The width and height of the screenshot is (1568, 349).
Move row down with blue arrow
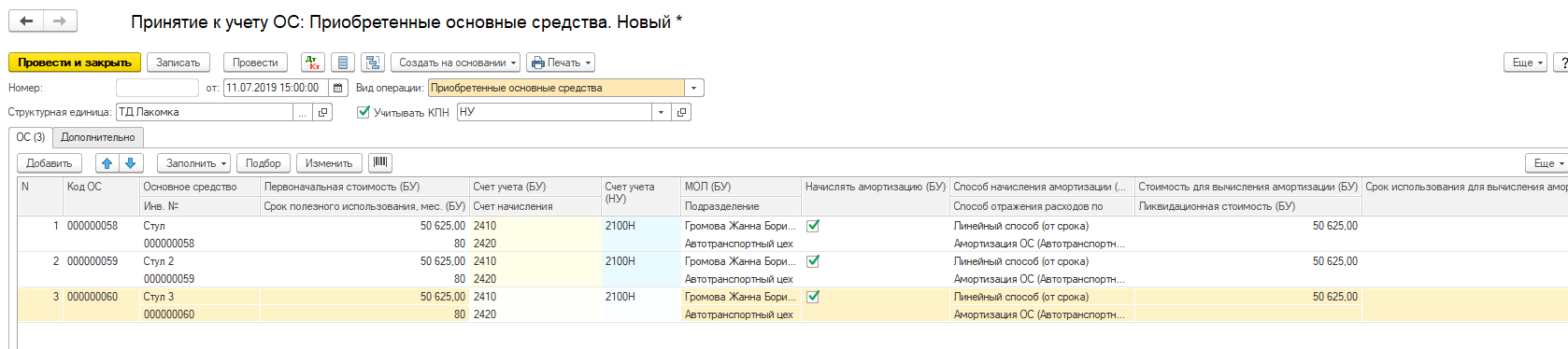coord(130,163)
